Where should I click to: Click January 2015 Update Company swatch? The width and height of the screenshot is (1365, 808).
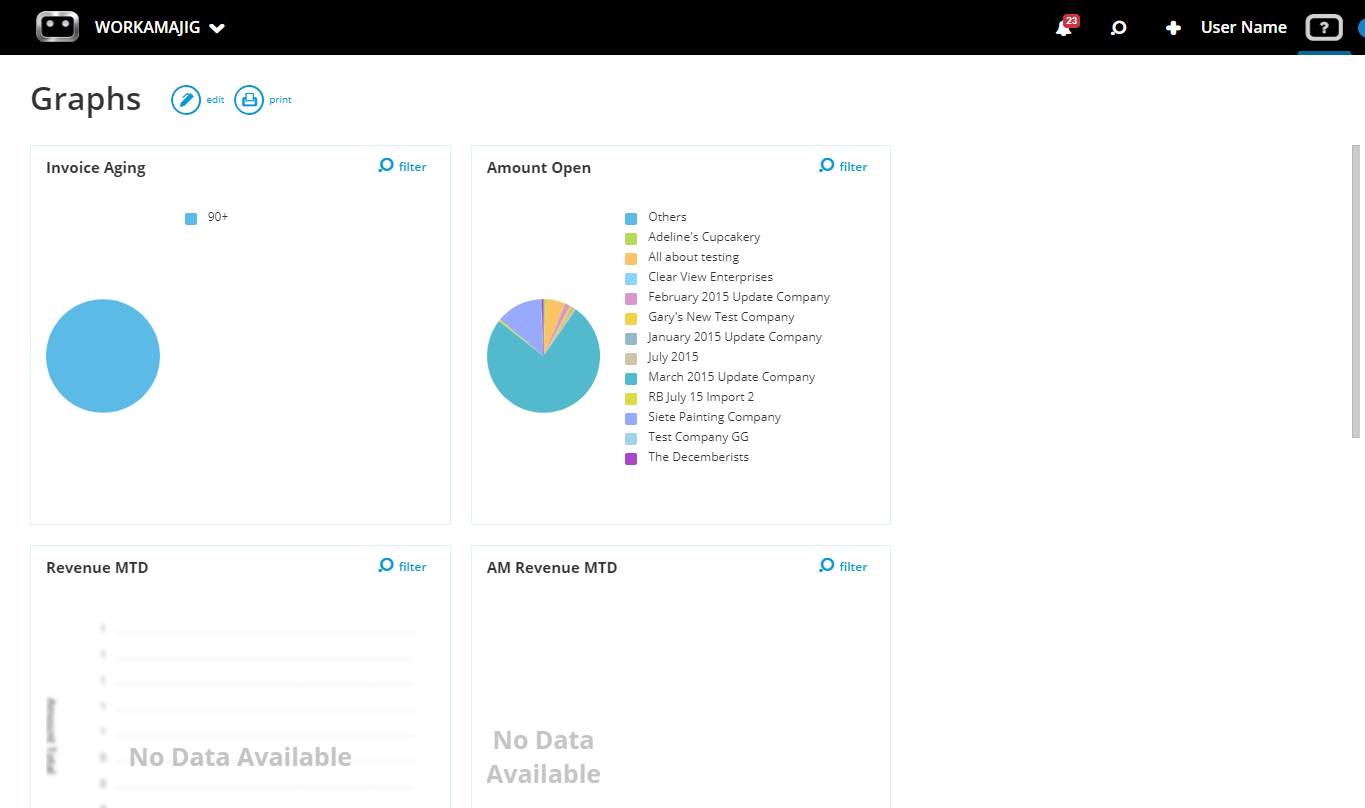point(631,338)
